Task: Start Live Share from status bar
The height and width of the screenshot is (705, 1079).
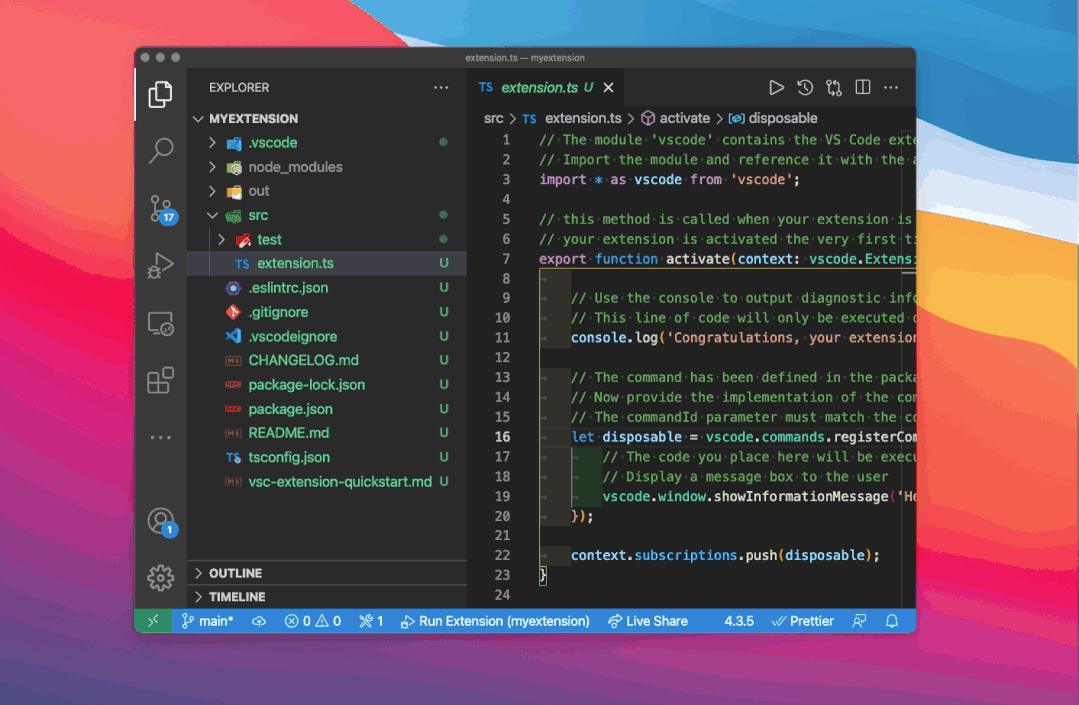Action: click(648, 621)
